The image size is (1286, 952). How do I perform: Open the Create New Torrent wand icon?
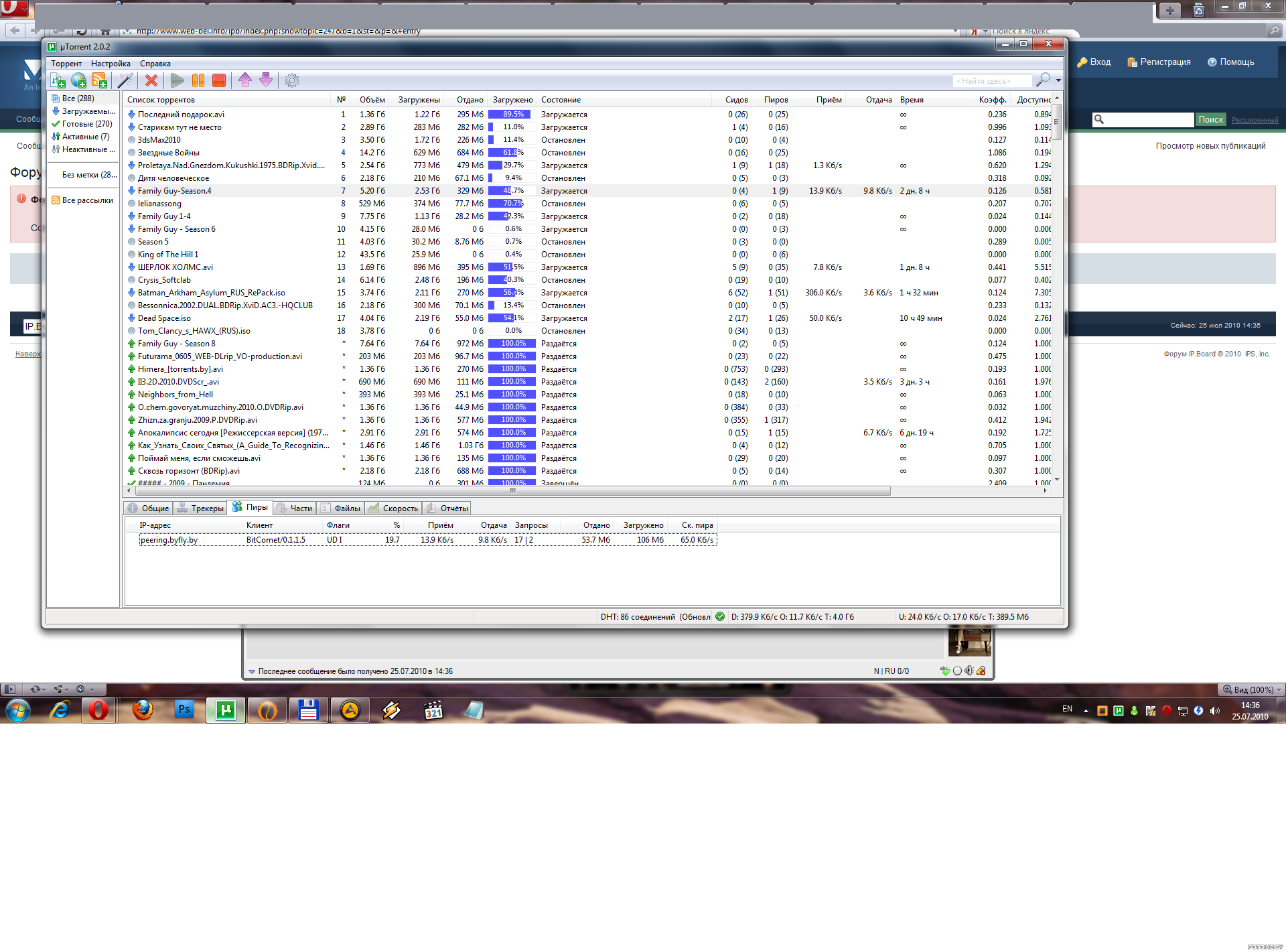[x=125, y=80]
